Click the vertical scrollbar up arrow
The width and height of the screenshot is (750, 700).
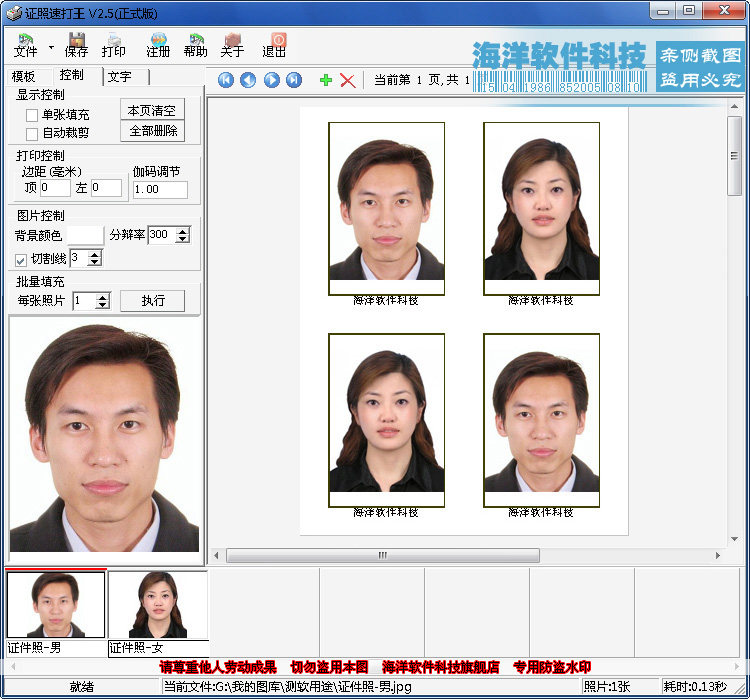[x=734, y=107]
